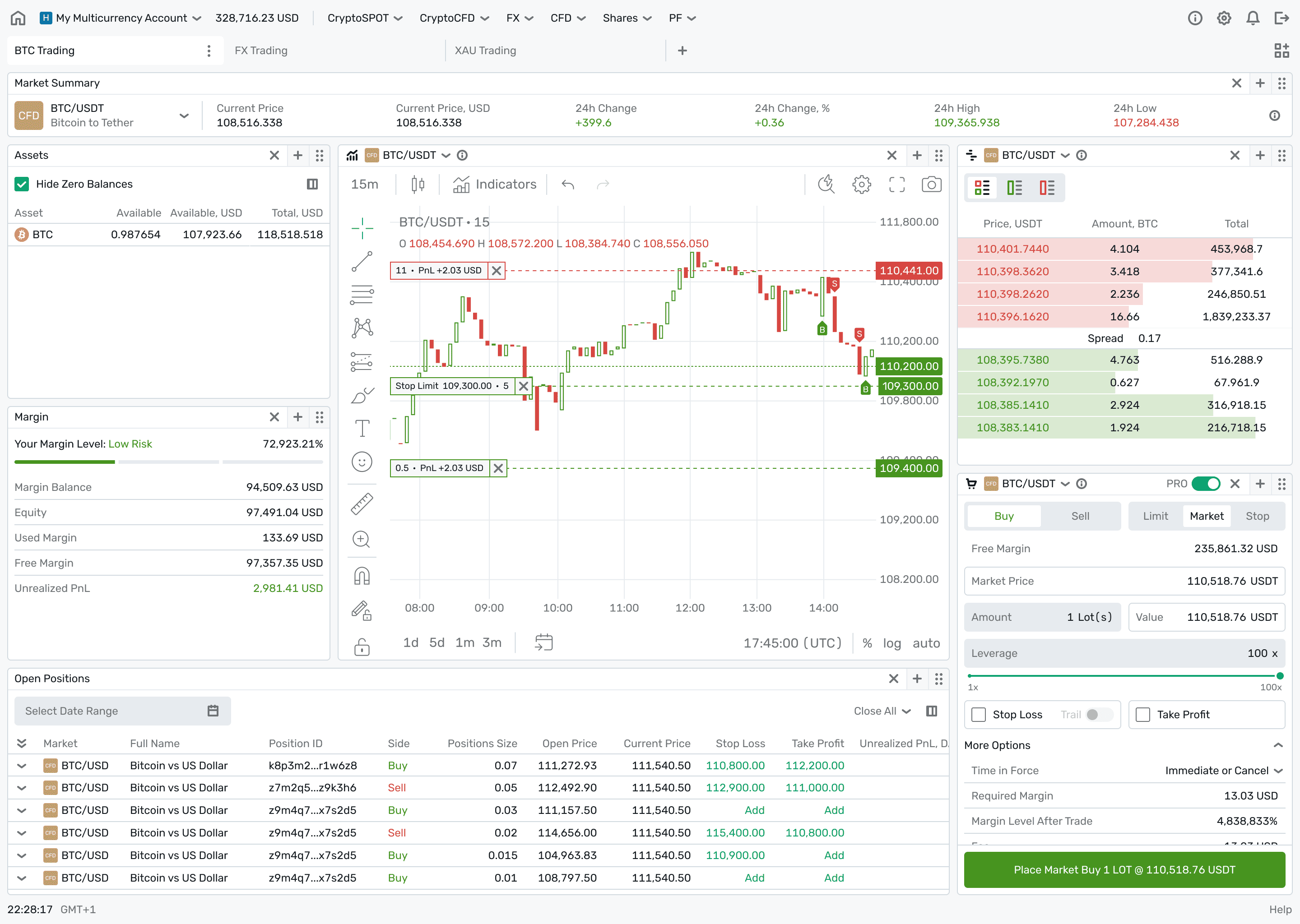Click Place Market Buy 1 LOT button
This screenshot has height=924, width=1300.
point(1124,869)
